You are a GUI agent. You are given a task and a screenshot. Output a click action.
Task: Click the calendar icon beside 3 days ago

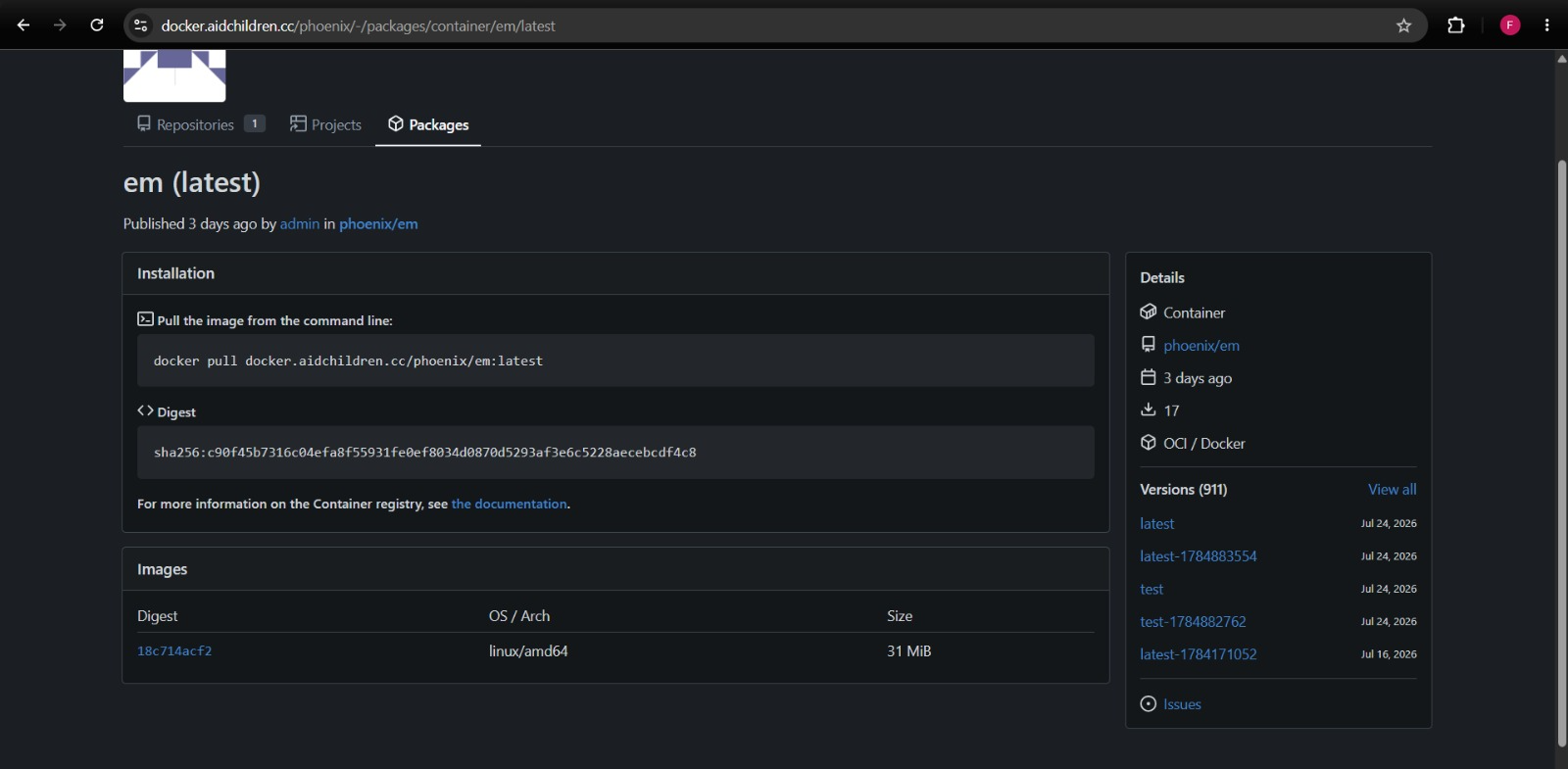pyautogui.click(x=1149, y=378)
